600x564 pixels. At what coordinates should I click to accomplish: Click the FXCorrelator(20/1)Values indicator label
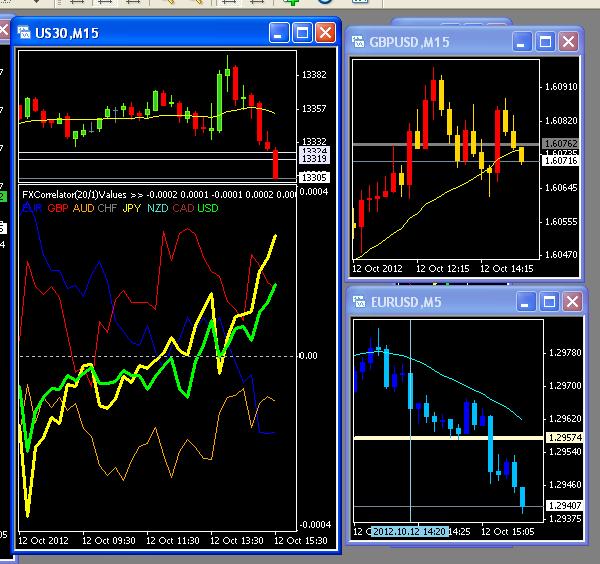pyautogui.click(x=74, y=195)
